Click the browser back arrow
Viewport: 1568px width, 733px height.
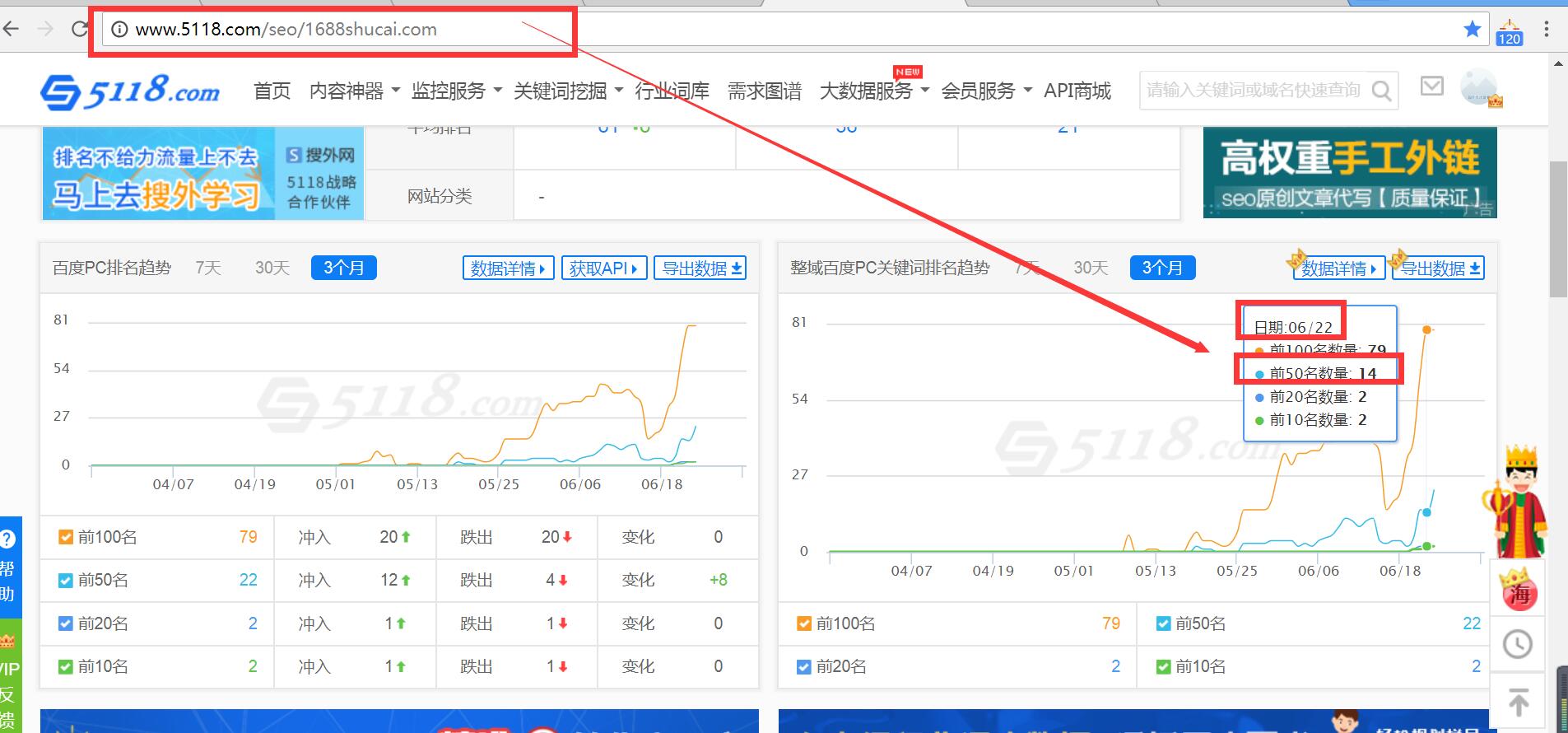click(11, 30)
